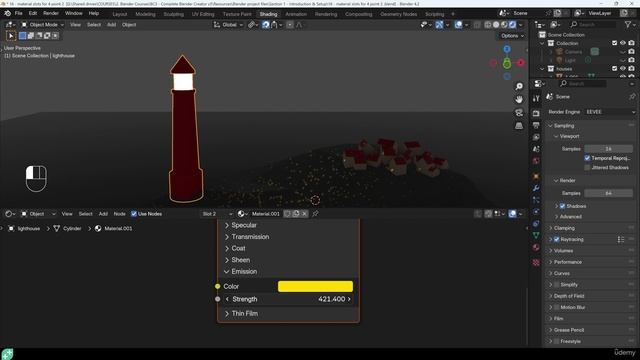Image resolution: width=640 pixels, height=360 pixels.
Task: Unlink Material.001 with the X icon
Action: click(304, 214)
